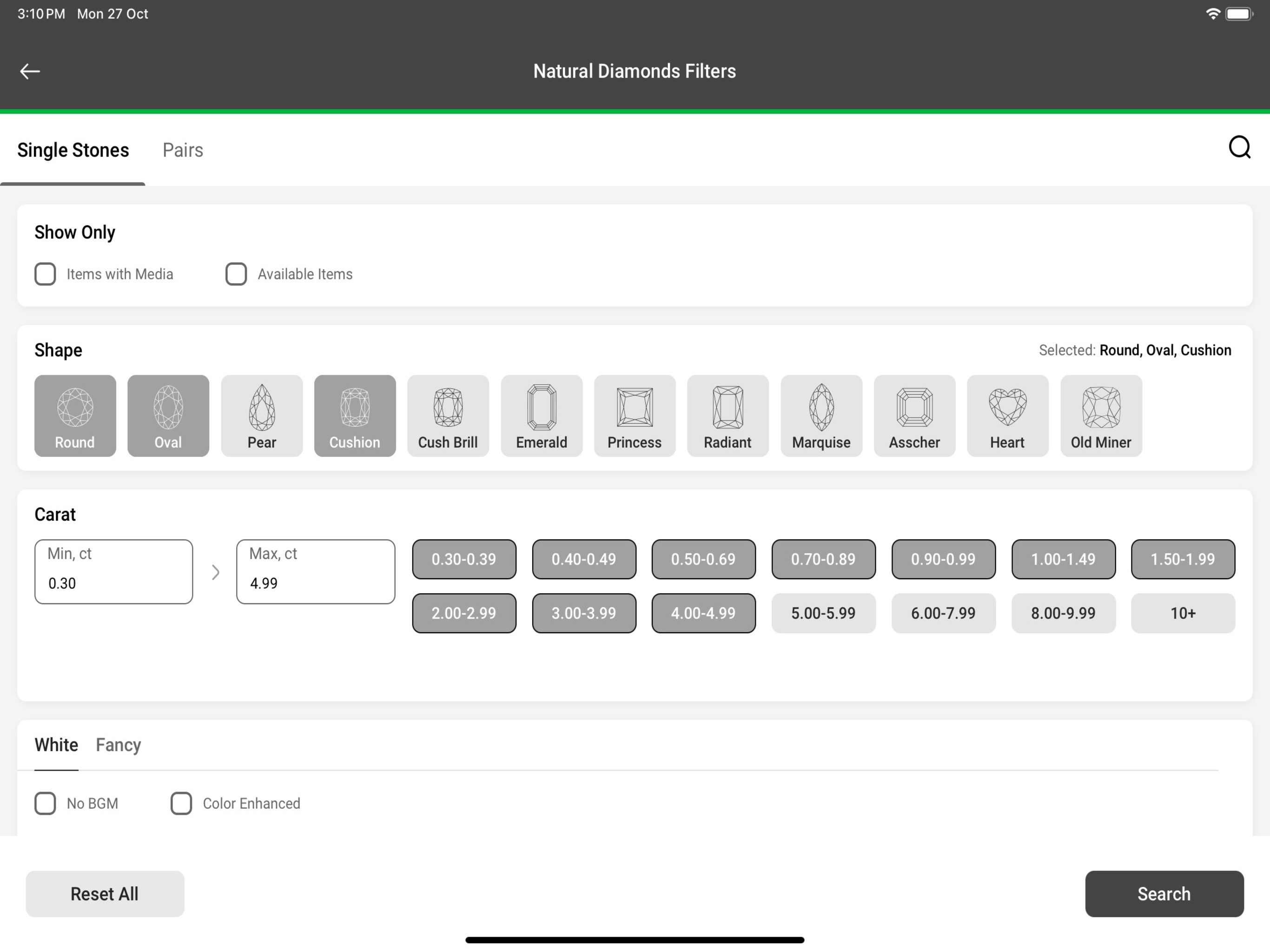Viewport: 1270px width, 952px height.
Task: Select the Radiant shape
Action: (728, 416)
